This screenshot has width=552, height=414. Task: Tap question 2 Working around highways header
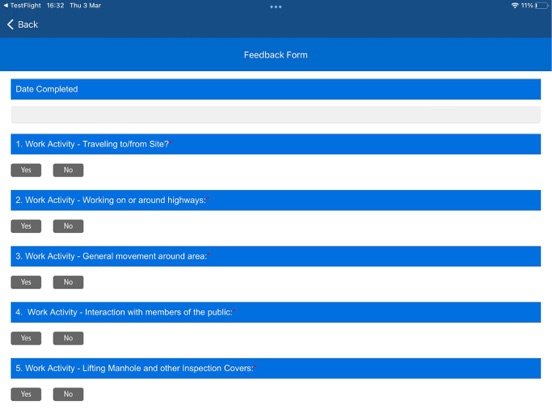pos(276,200)
